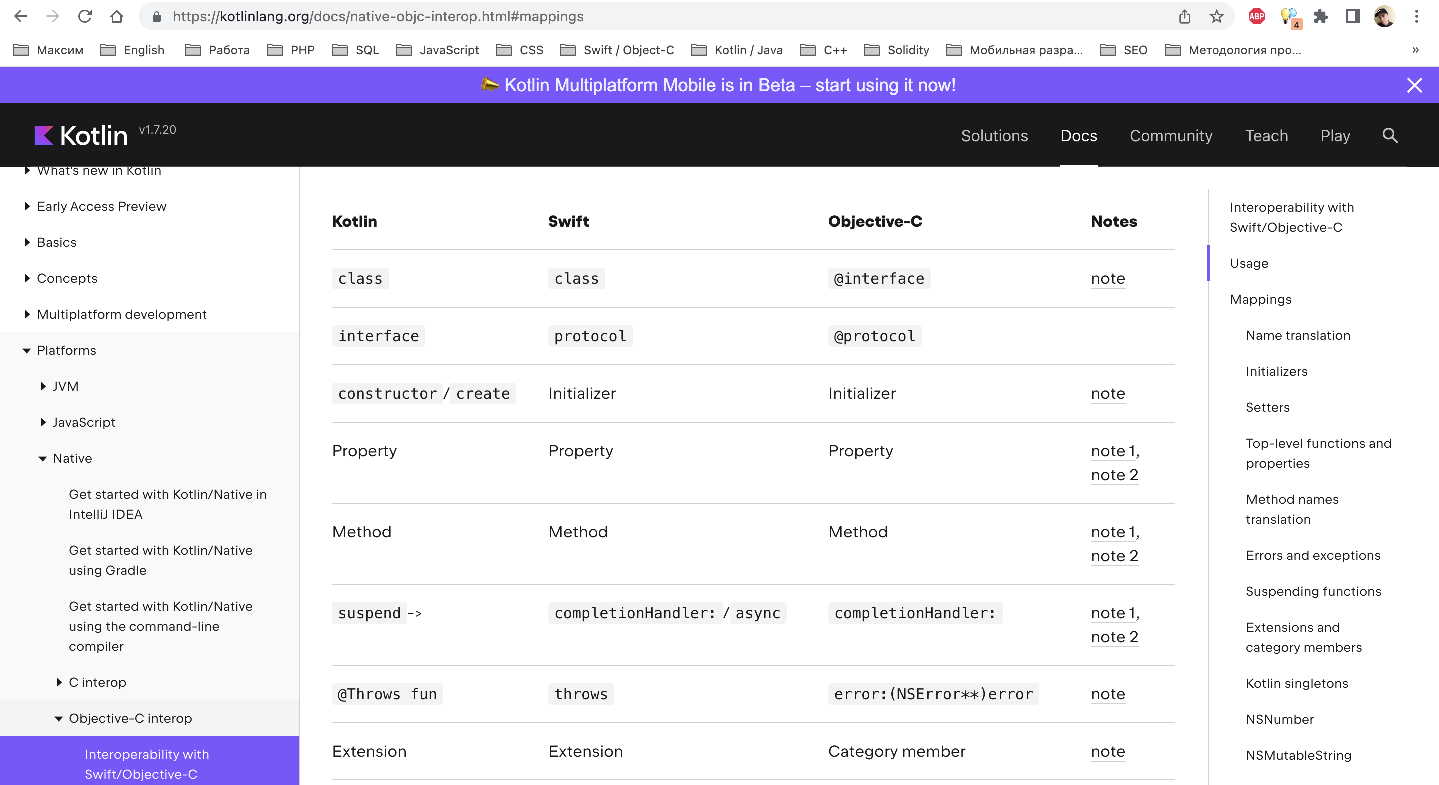Image resolution: width=1439 pixels, height=785 pixels.
Task: Open the CSS bookmarks folder
Action: 520,50
